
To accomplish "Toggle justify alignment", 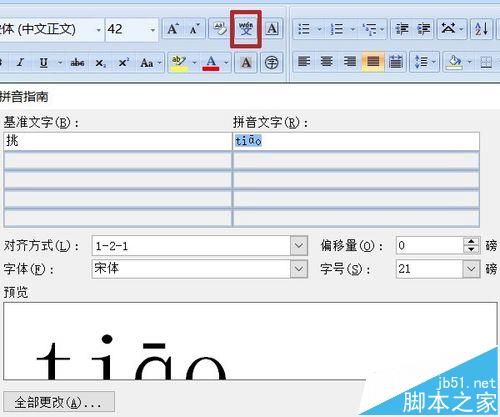I will (373, 62).
